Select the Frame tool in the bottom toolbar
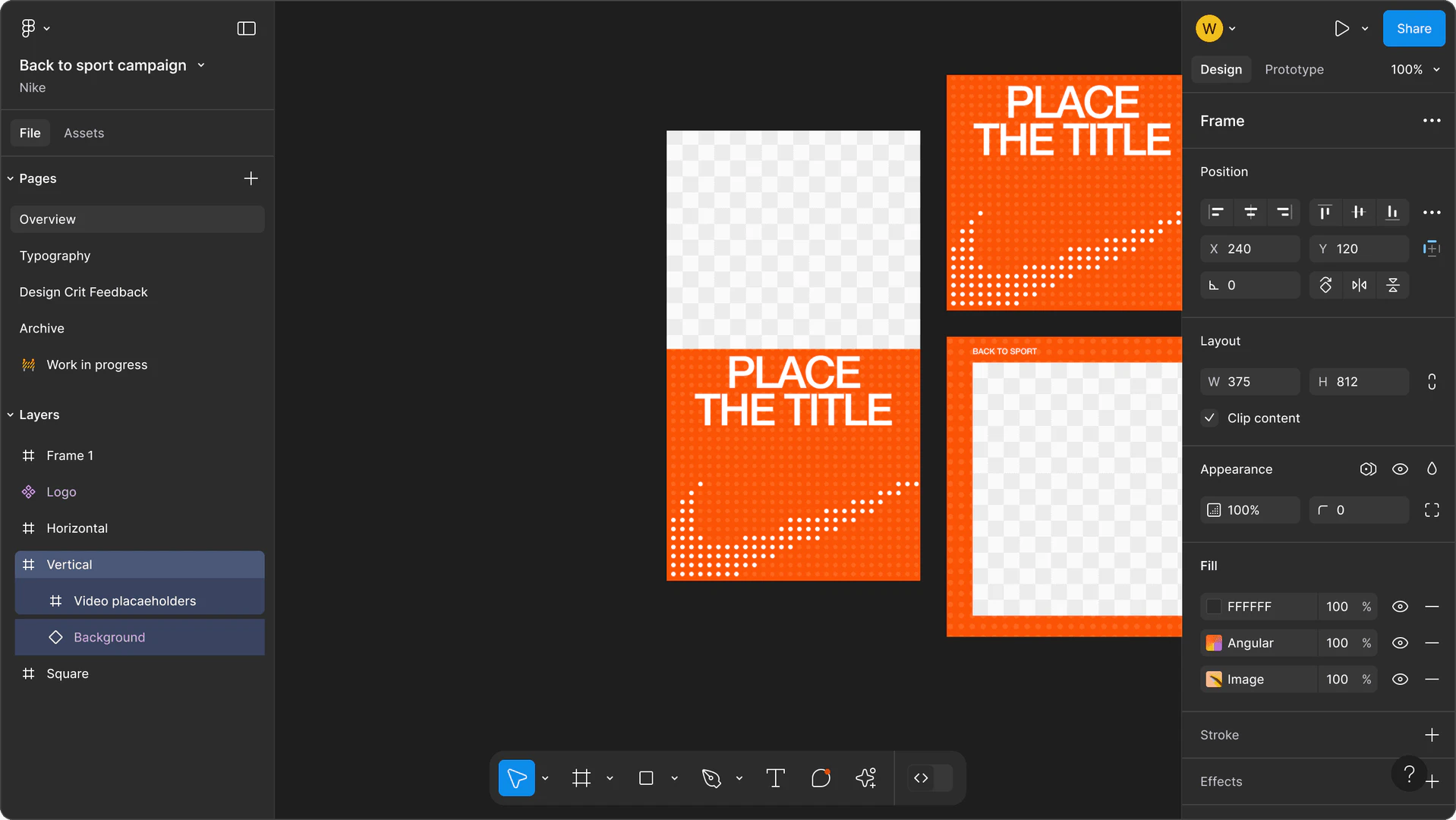 pyautogui.click(x=581, y=778)
